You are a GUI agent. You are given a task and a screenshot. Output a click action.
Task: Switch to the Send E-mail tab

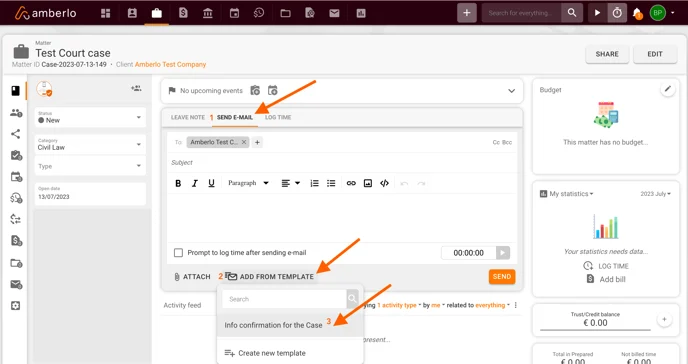(235, 118)
